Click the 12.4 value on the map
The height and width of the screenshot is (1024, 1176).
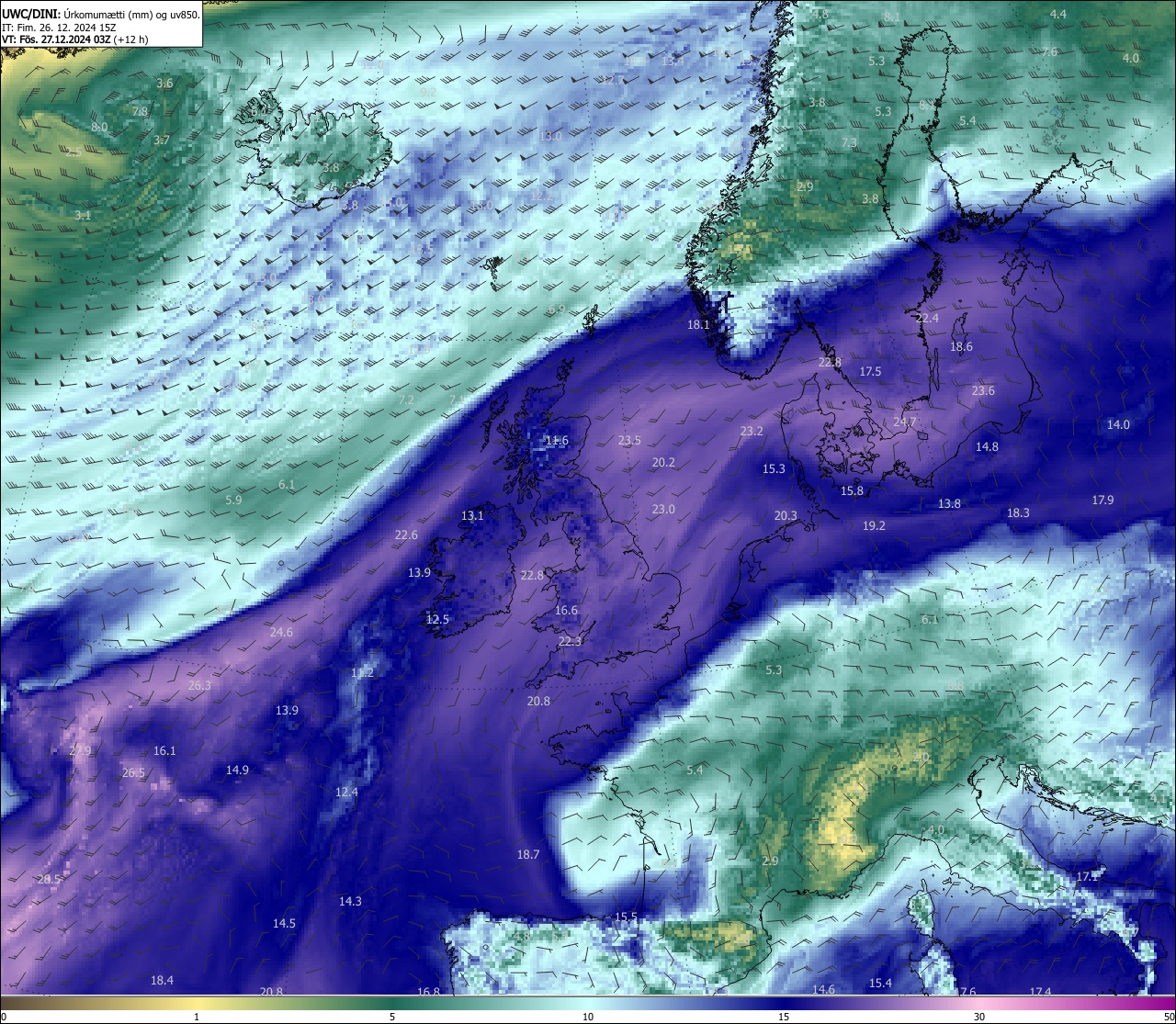point(346,792)
